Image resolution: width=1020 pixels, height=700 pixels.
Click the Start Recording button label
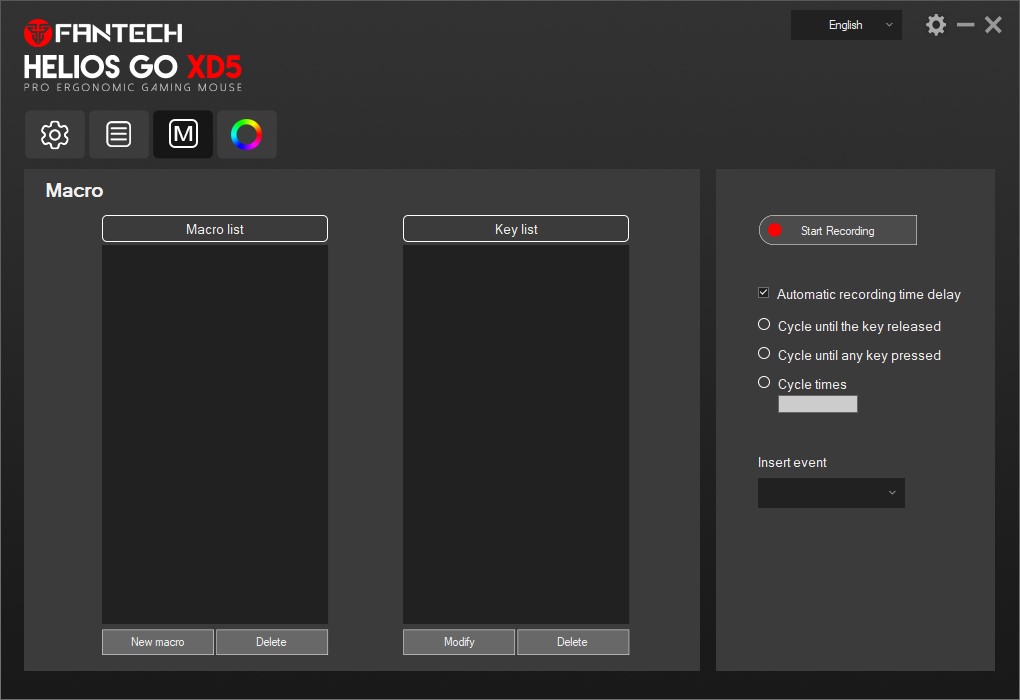tap(838, 231)
